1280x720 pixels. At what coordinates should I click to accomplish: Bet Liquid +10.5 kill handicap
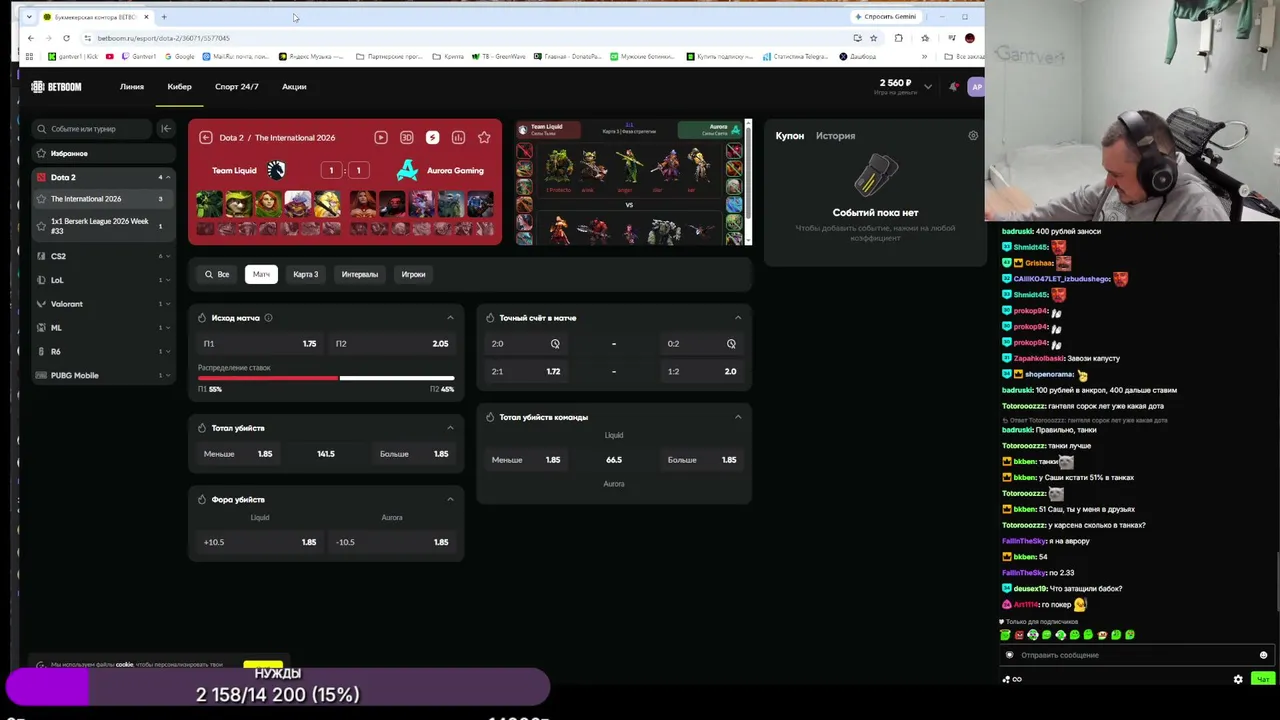(260, 542)
